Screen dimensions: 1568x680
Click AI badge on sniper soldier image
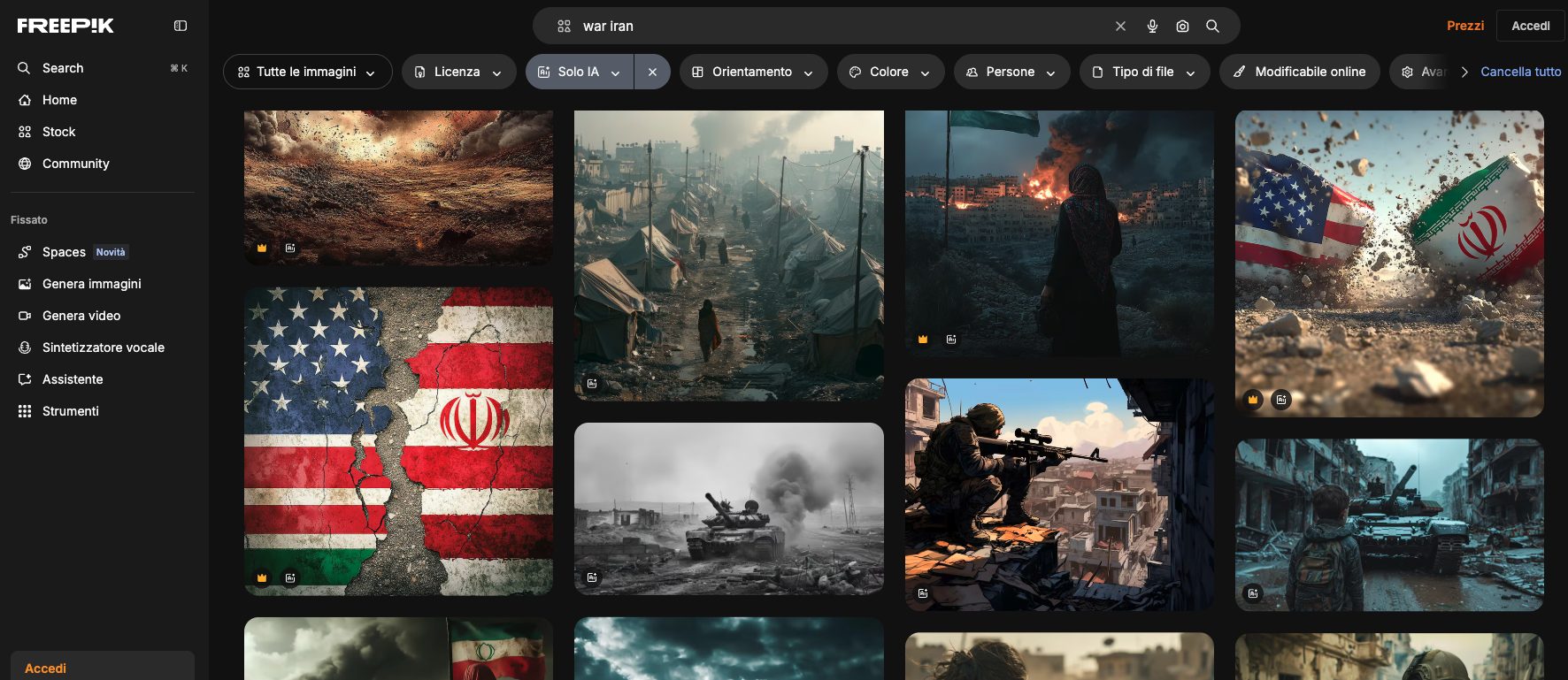tap(923, 593)
